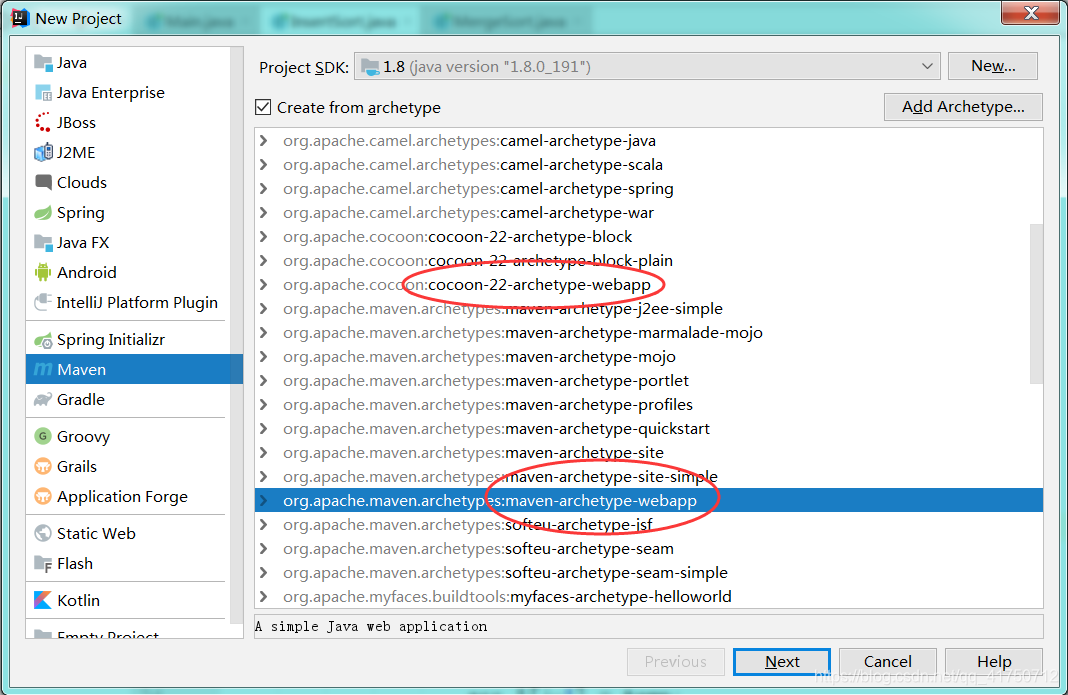Expand myfaces-archetype-helloworld node
1068x695 pixels.
pyautogui.click(x=264, y=597)
